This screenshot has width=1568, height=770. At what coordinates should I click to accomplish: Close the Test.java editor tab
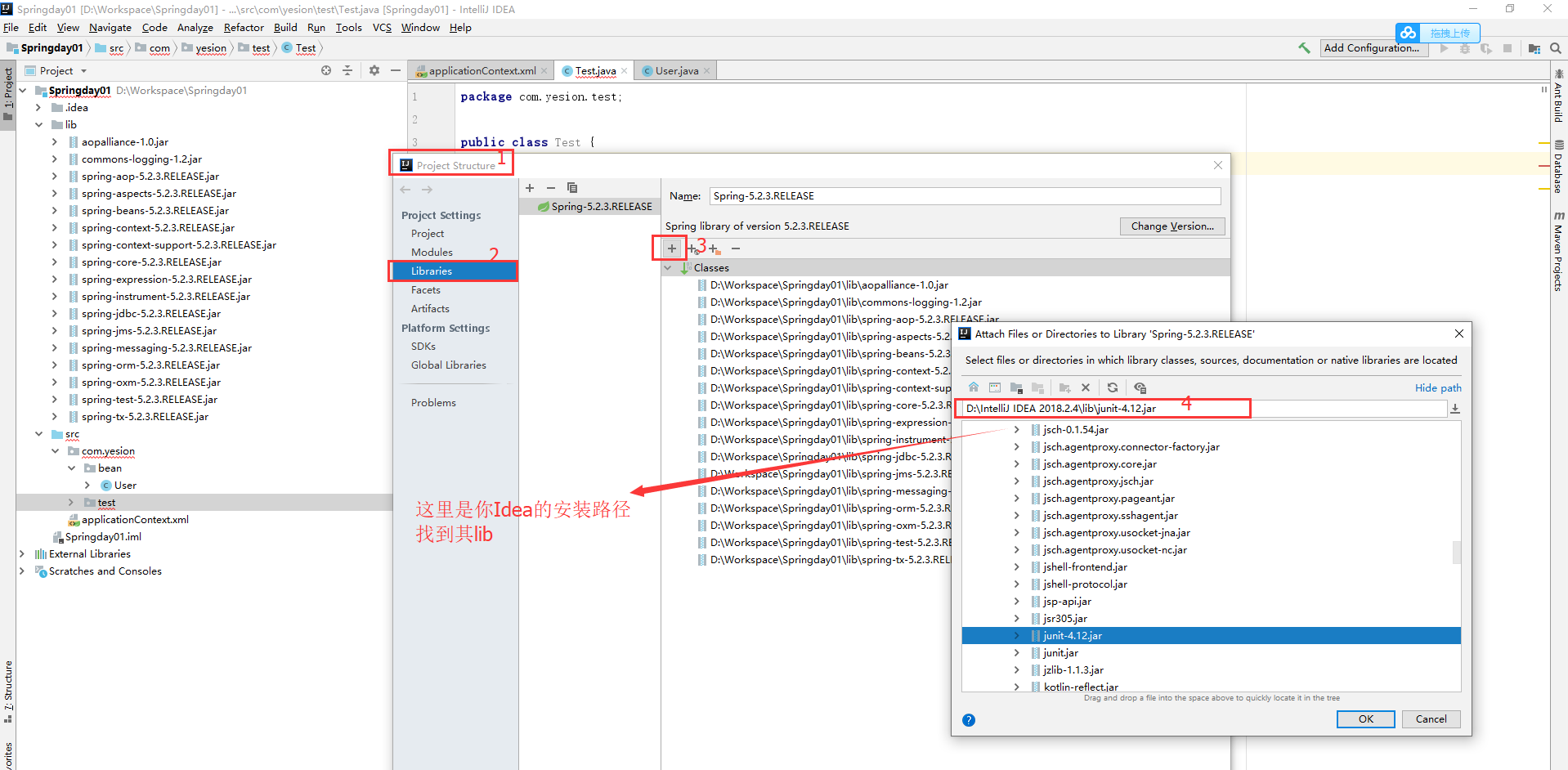click(624, 70)
